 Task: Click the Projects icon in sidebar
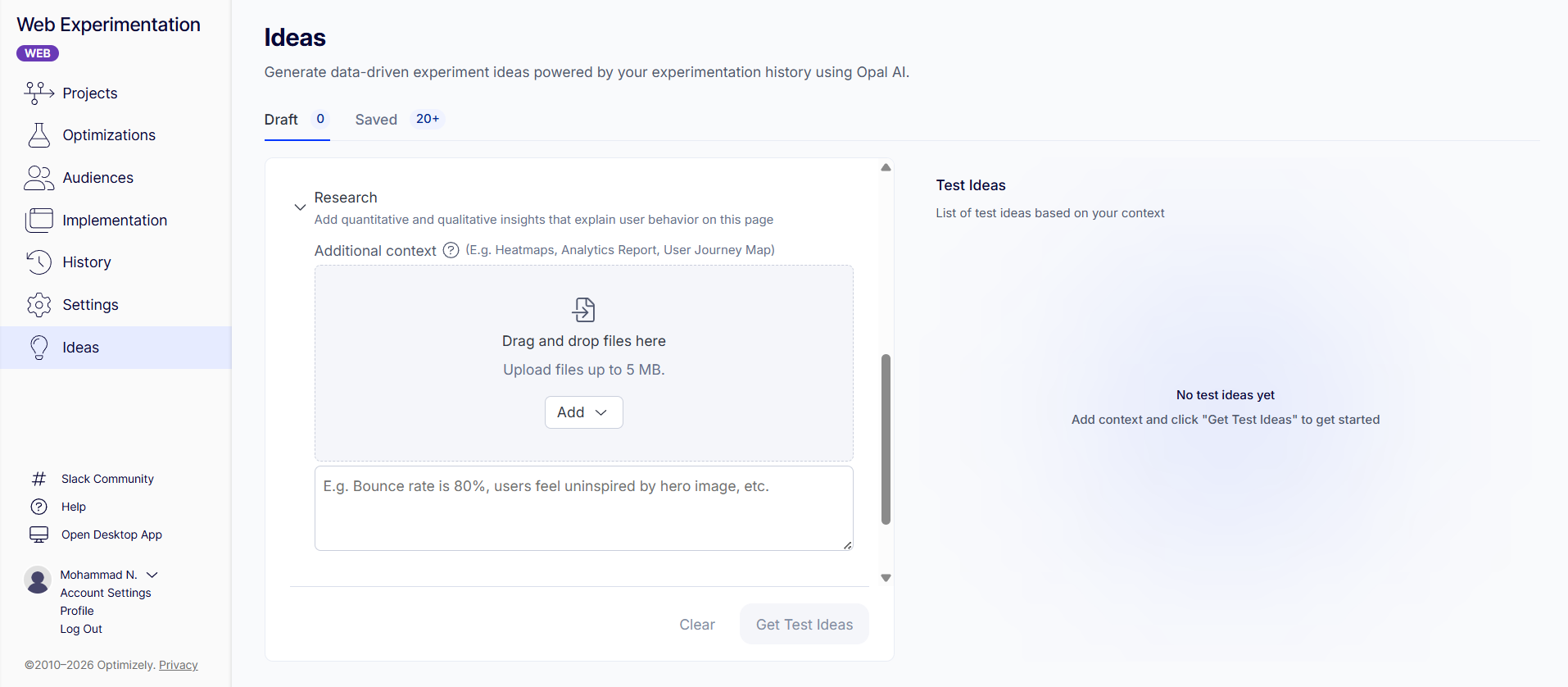(39, 93)
